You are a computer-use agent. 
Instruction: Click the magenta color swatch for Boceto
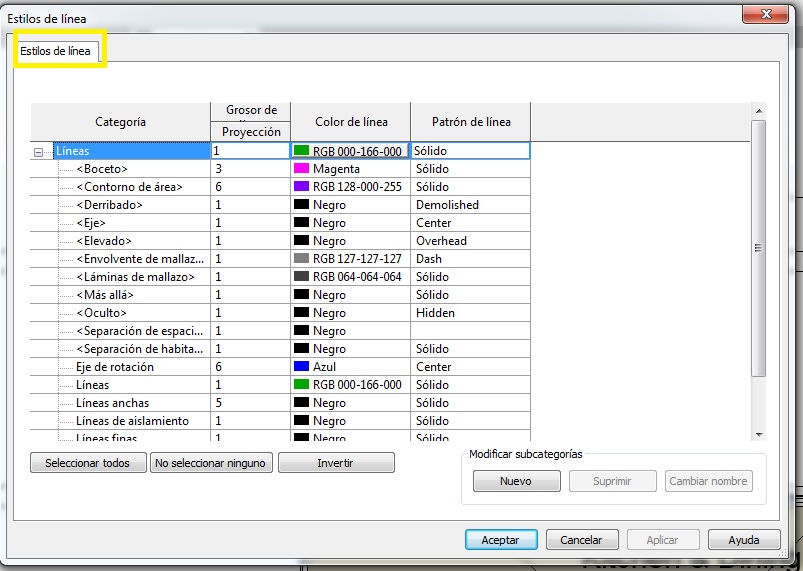[301, 169]
